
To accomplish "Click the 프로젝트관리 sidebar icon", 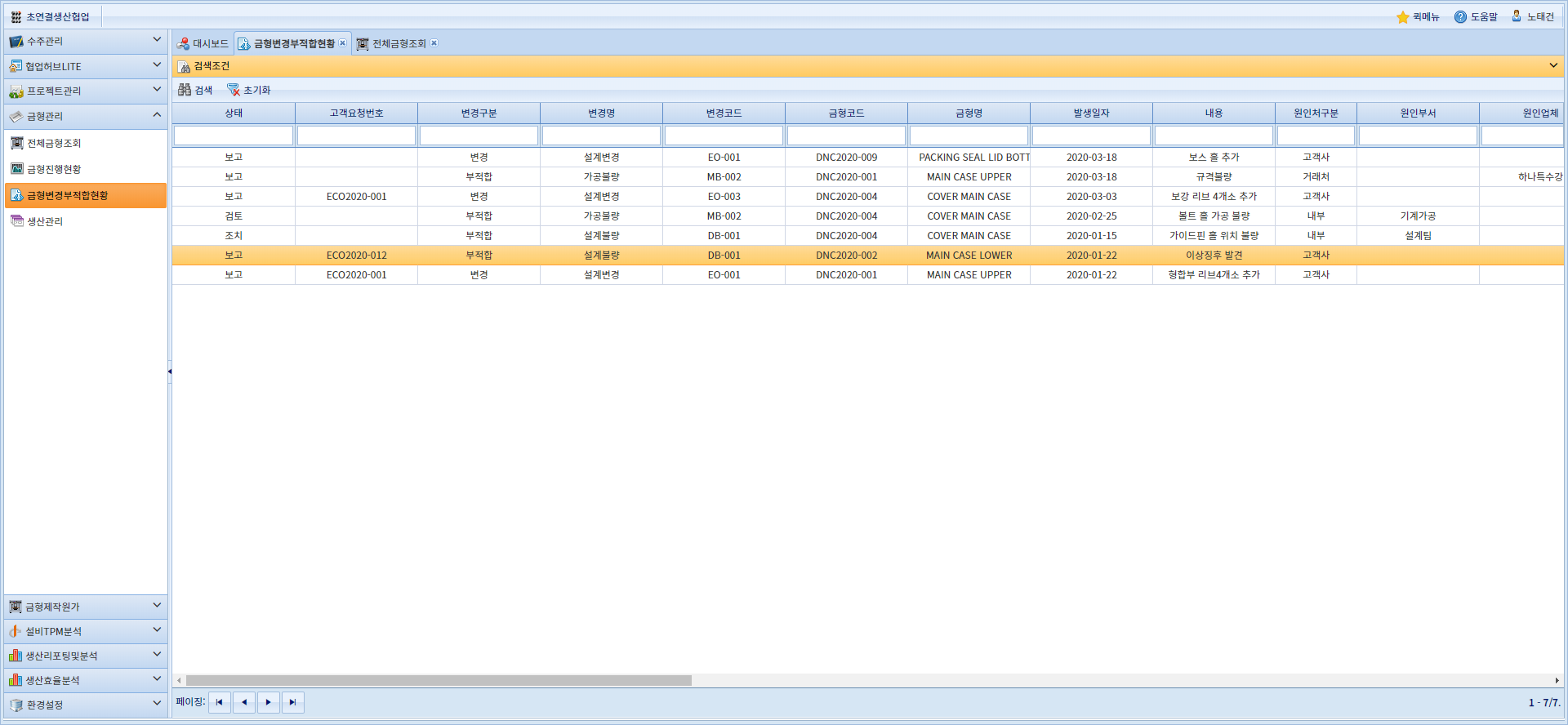I will click(16, 91).
